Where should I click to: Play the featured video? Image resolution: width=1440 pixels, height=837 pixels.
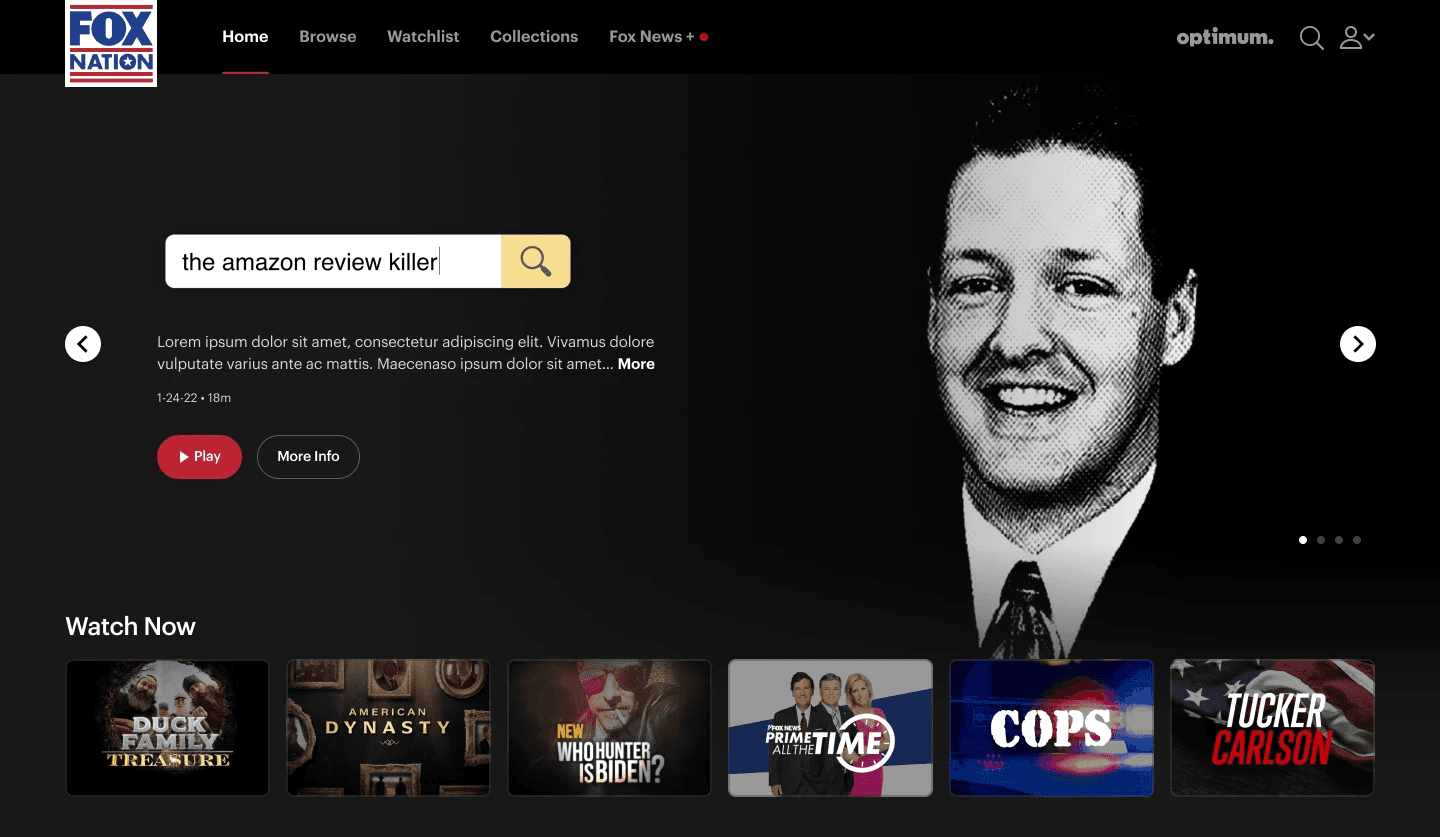point(199,457)
